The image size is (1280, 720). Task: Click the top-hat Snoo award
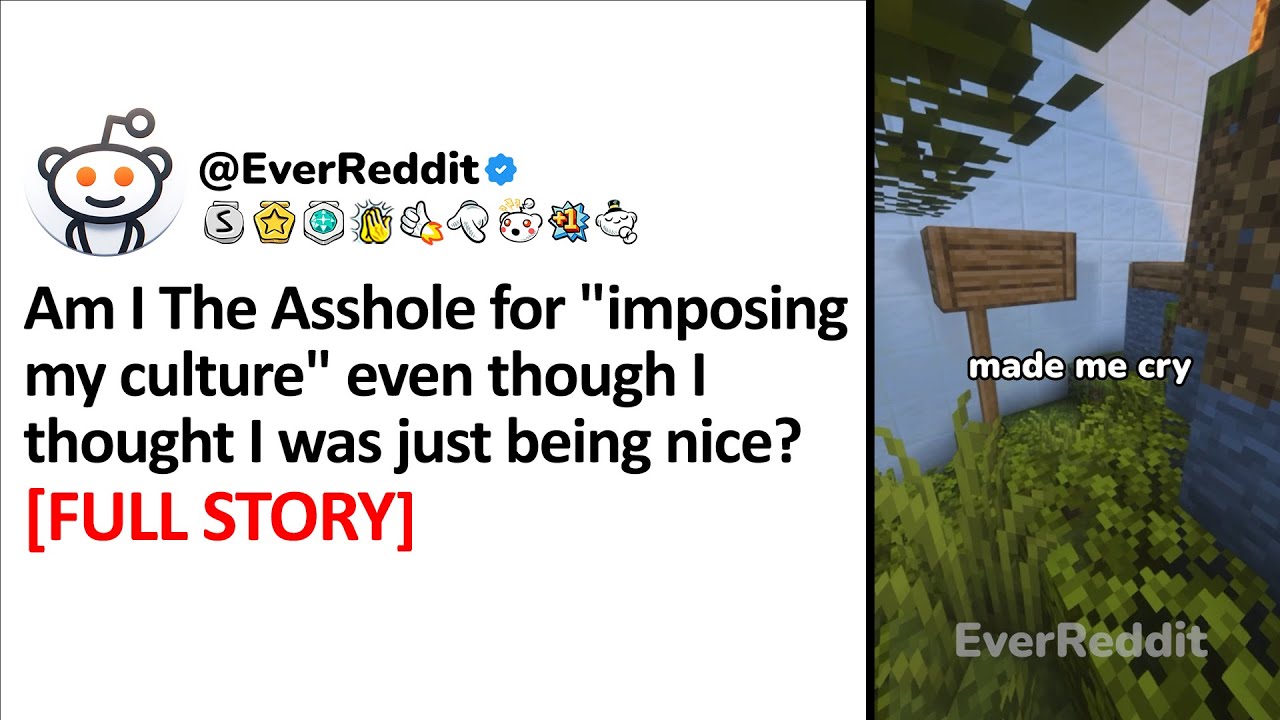pyautogui.click(x=616, y=222)
